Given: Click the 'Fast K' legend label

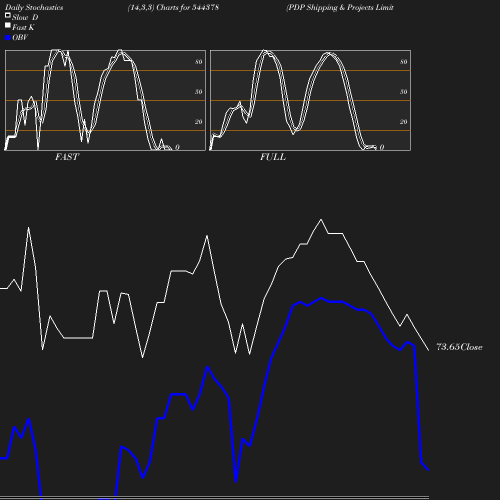Looking at the screenshot, I should pos(23,27).
